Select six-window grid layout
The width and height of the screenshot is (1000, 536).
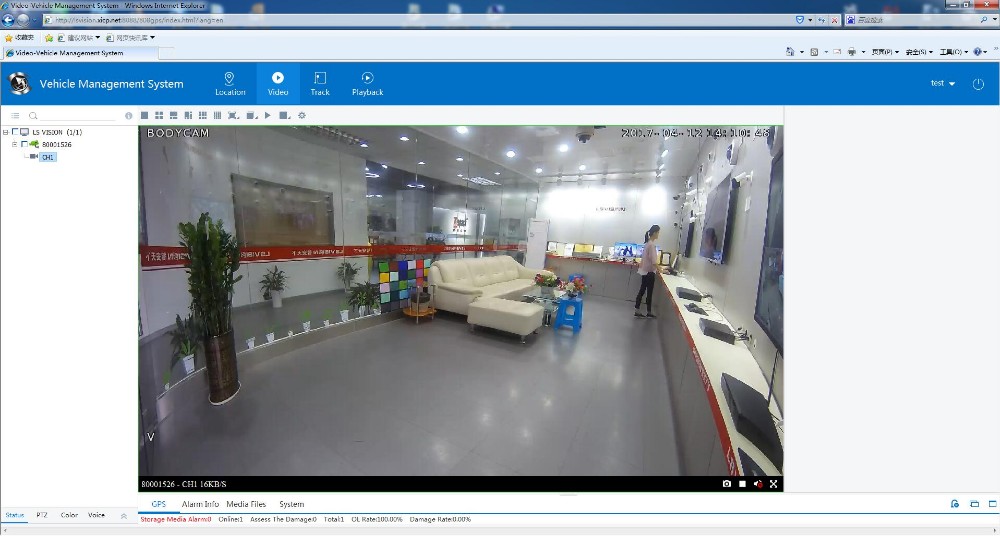point(203,115)
